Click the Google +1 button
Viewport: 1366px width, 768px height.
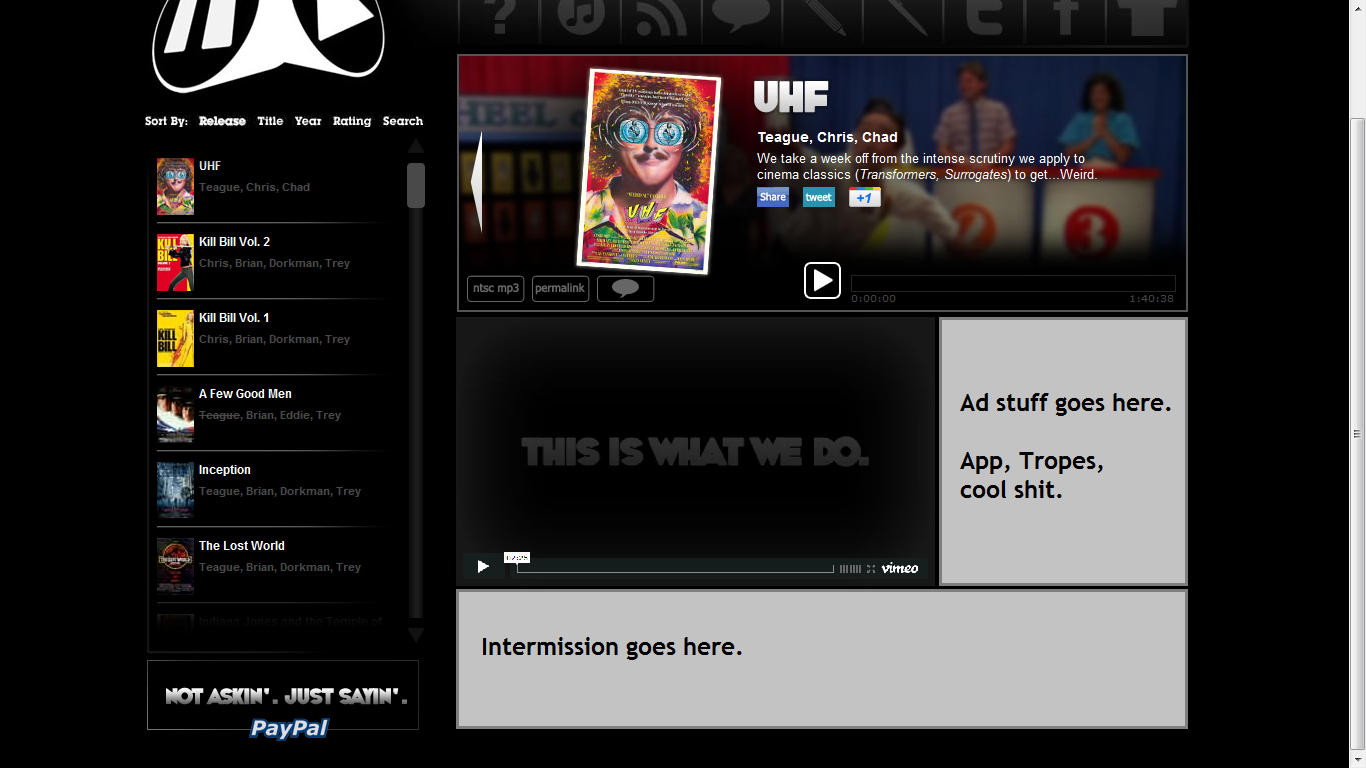tap(865, 197)
